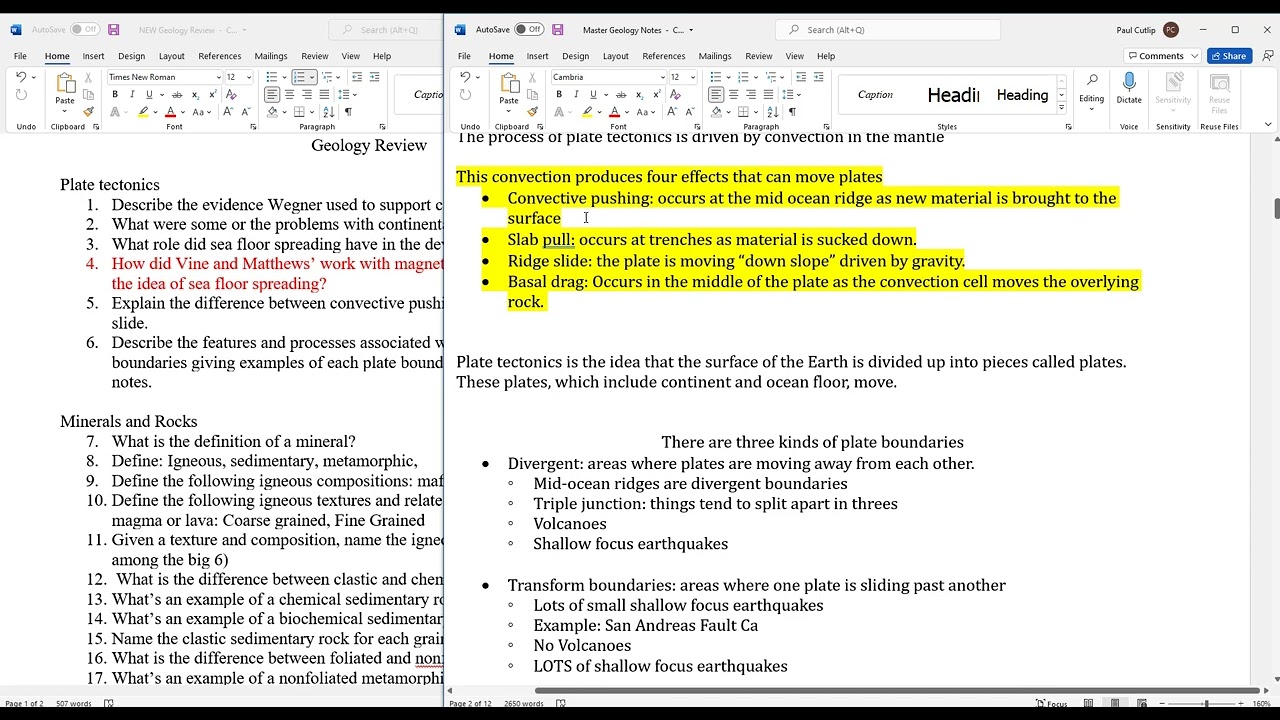Viewport: 1280px width, 720px height.
Task: Grow font size in Master Geology Notes ribbon
Action: (672, 112)
